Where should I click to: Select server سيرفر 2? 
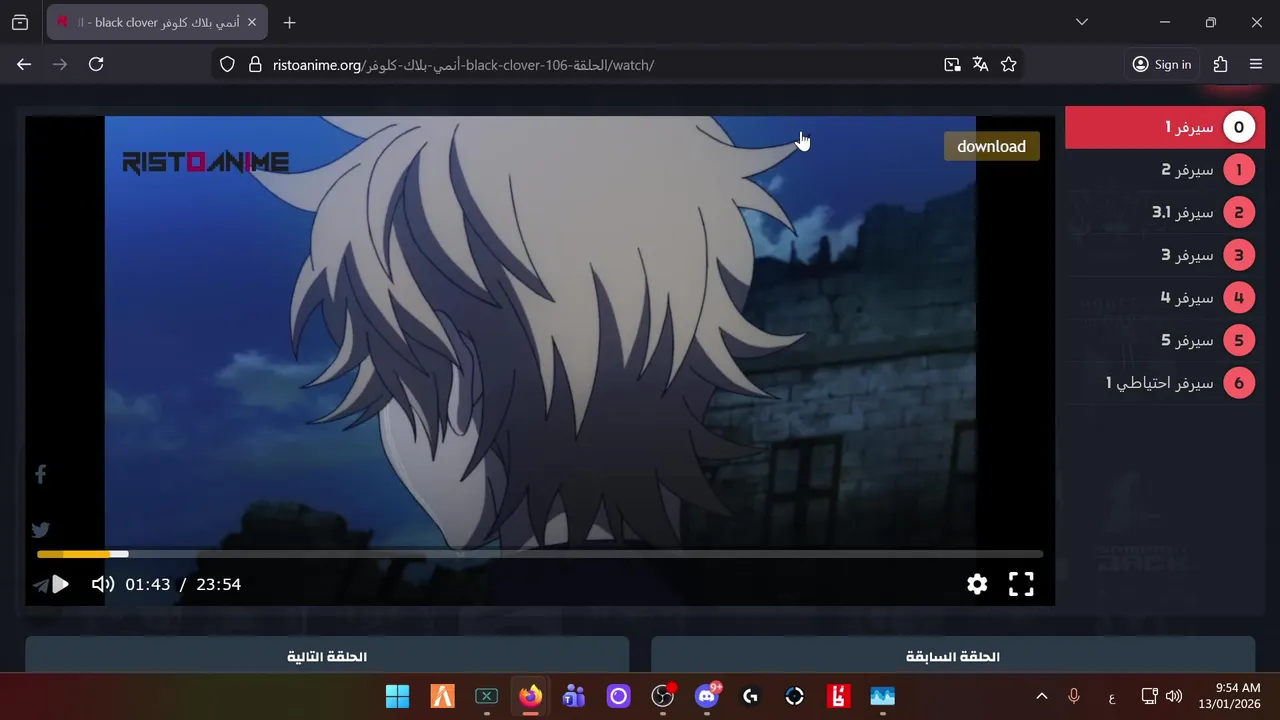1165,170
